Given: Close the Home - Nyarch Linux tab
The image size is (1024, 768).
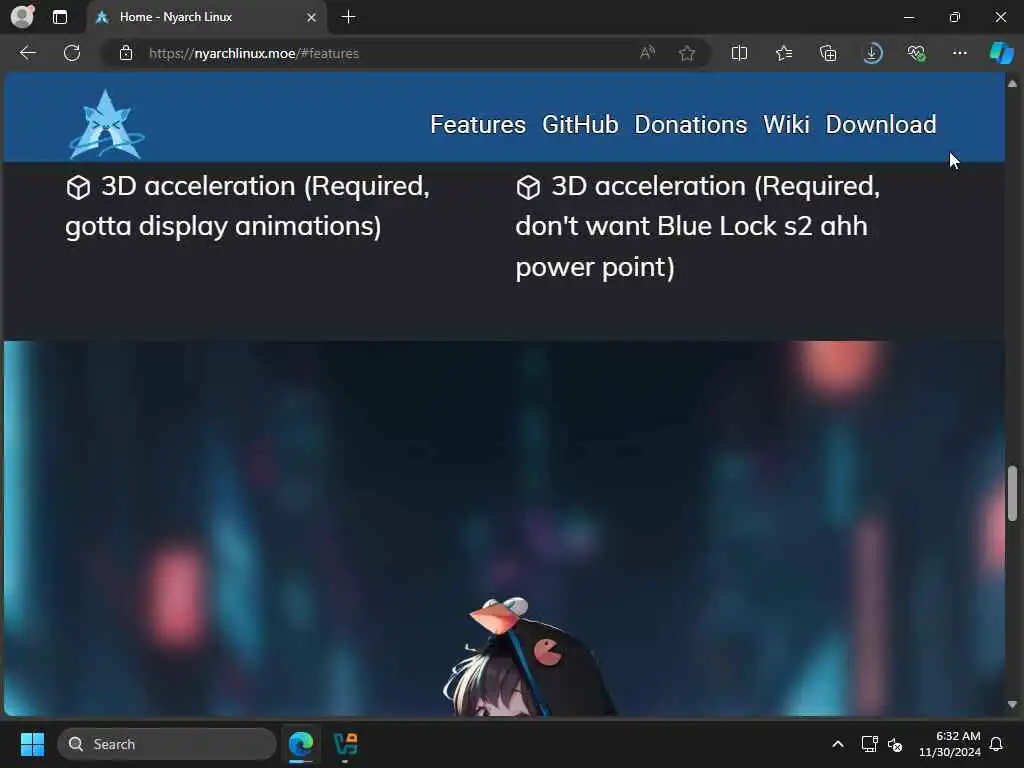Looking at the screenshot, I should point(312,18).
